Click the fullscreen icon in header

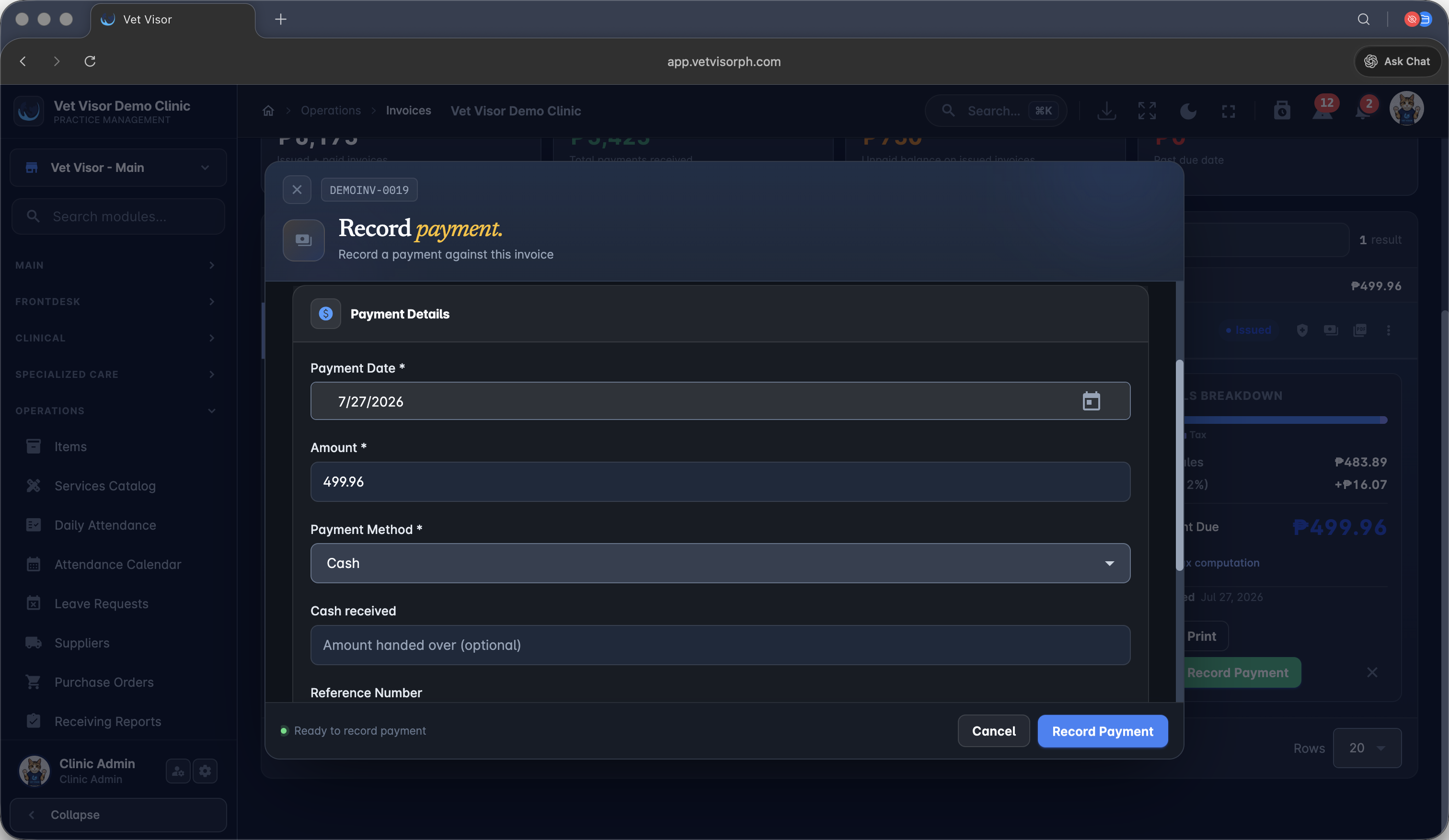[1228, 111]
